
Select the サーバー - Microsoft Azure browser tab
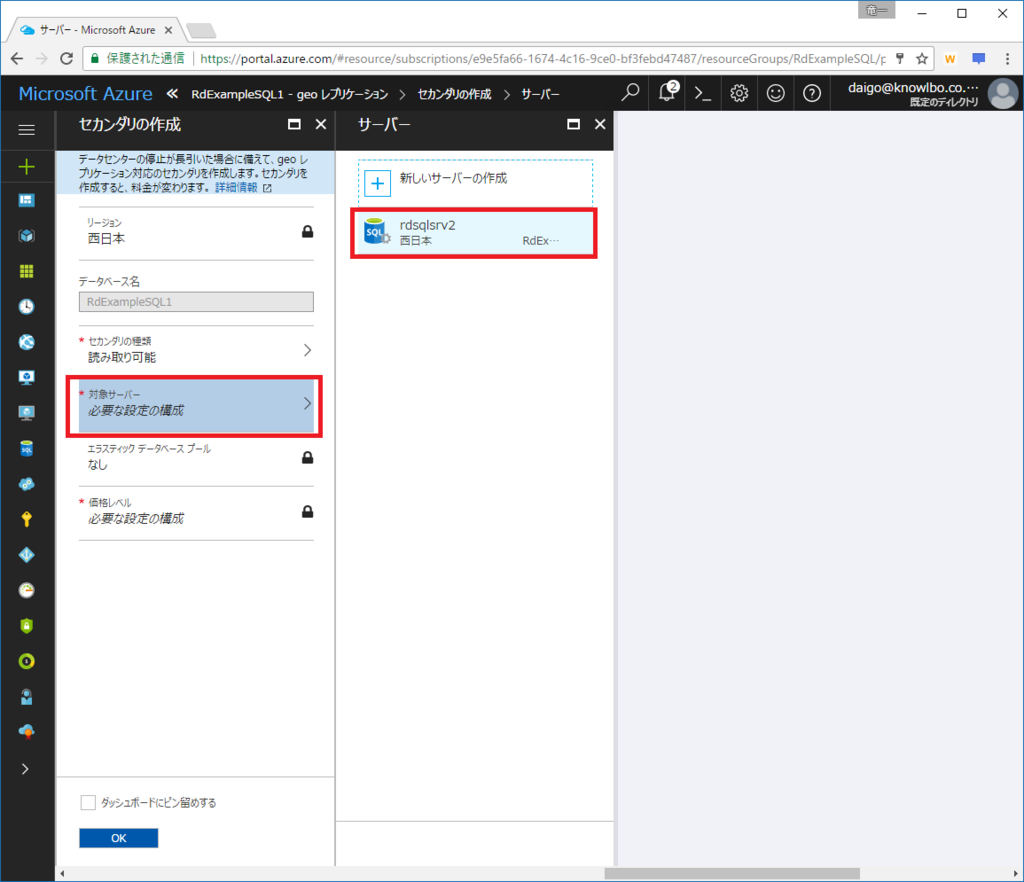[97, 30]
